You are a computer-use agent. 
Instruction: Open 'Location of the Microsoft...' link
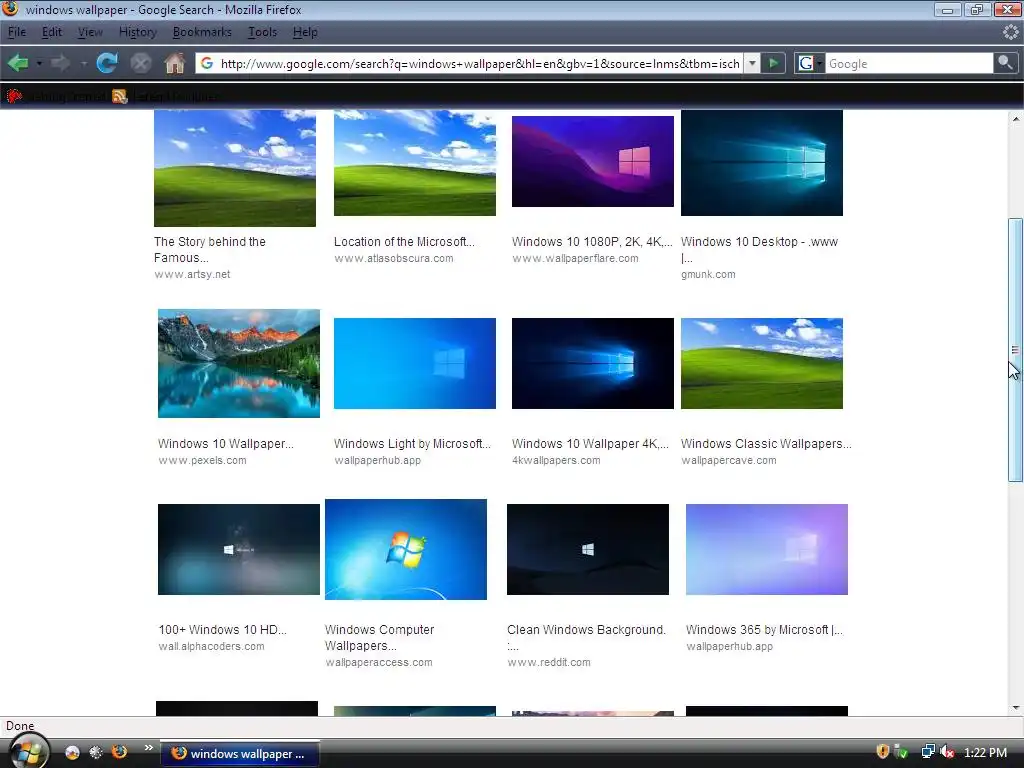404,242
